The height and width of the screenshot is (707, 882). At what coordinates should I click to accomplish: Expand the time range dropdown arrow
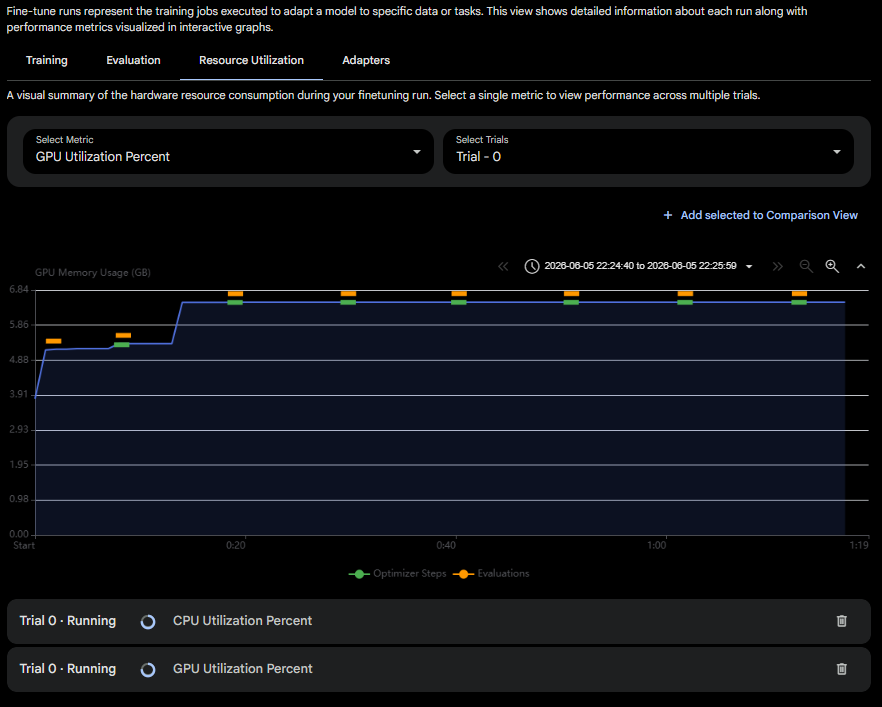[749, 266]
